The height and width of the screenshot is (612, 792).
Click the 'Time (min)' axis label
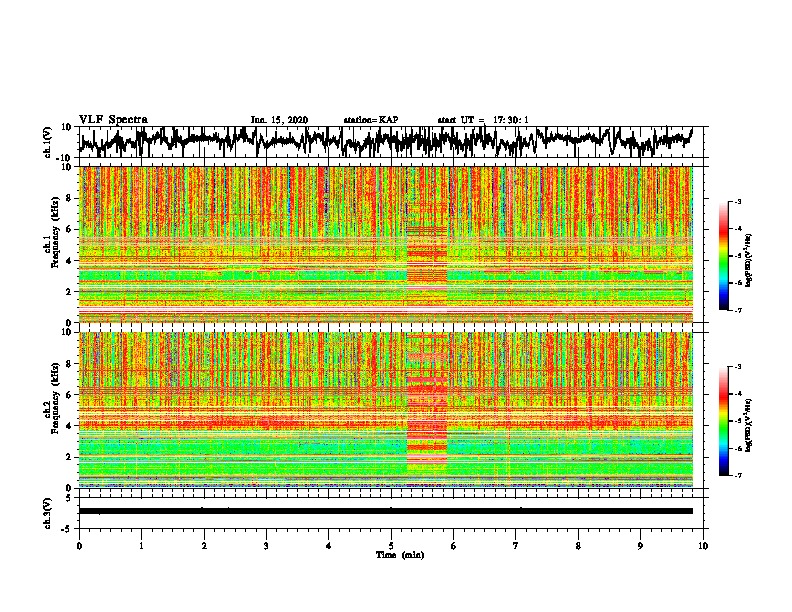coord(400,555)
